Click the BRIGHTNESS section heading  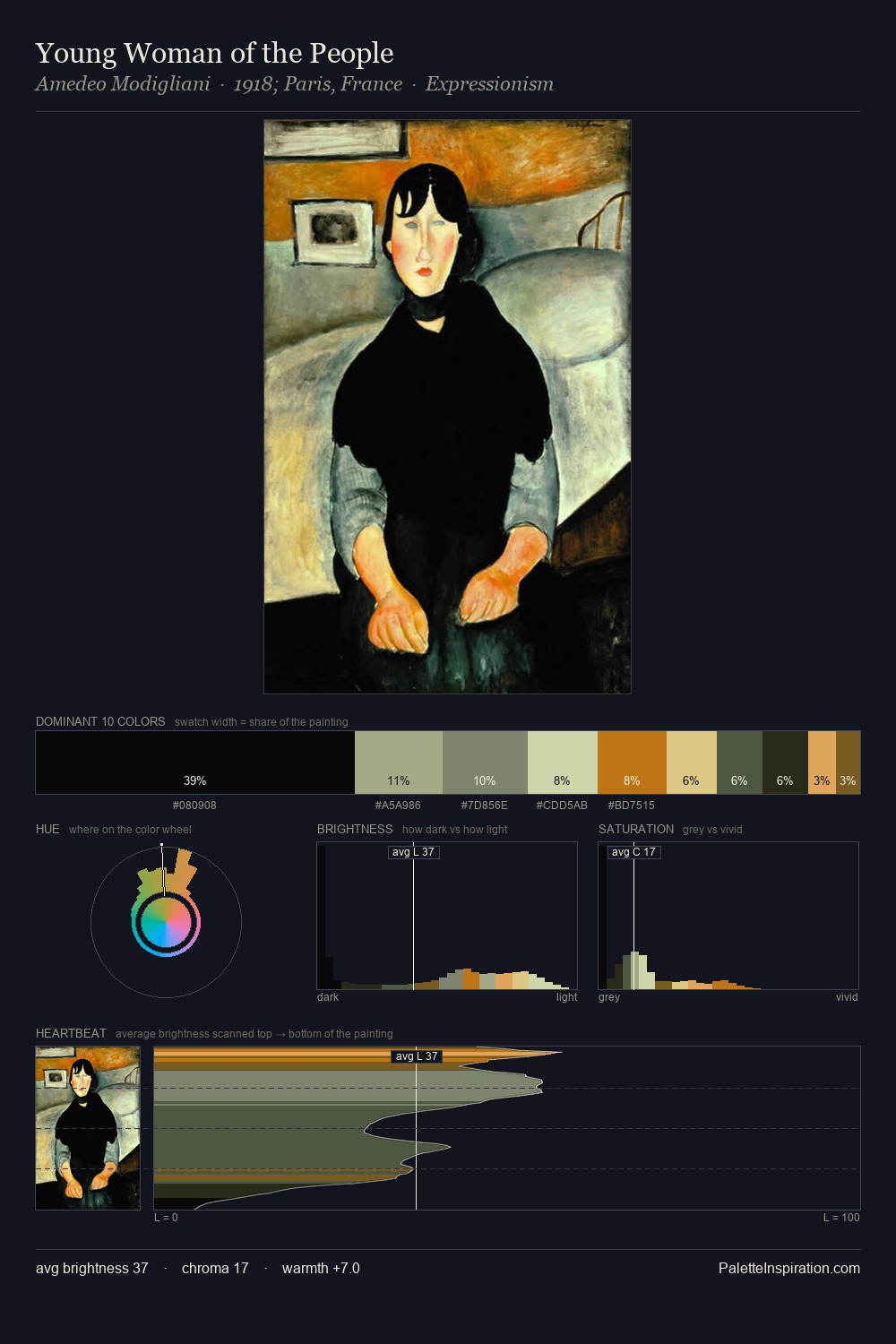(355, 829)
